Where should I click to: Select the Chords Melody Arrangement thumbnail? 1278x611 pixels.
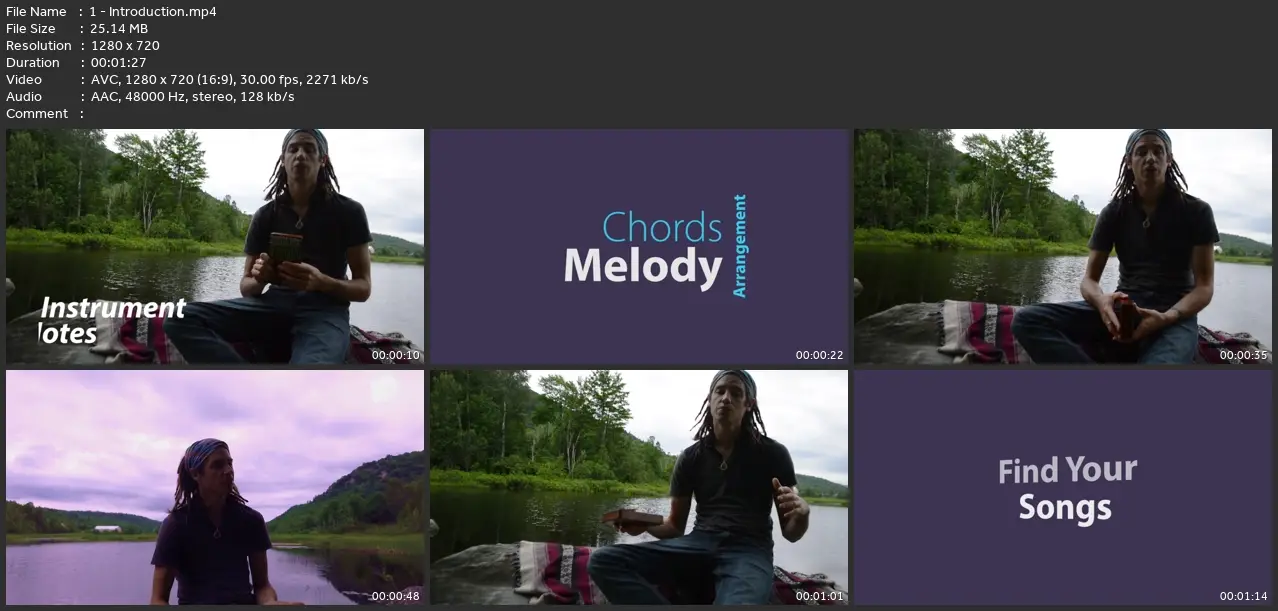tap(639, 246)
